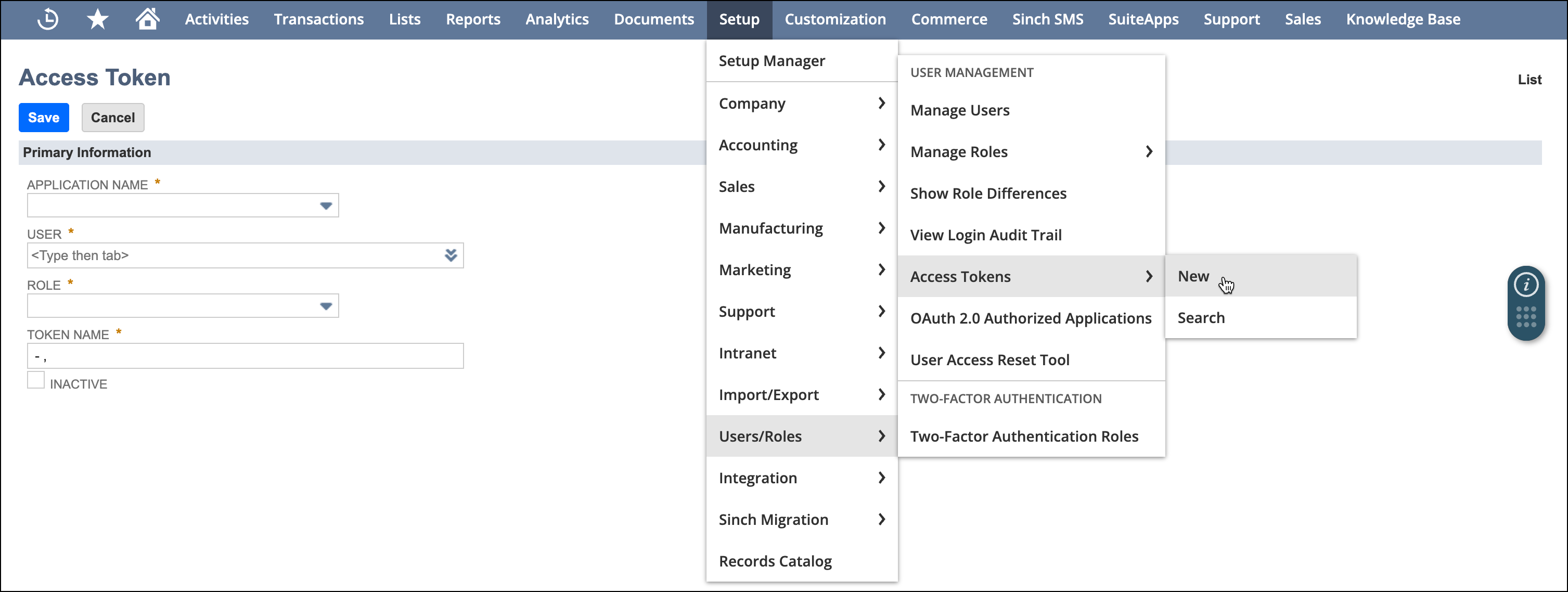Open the SuiteApps menu
The width and height of the screenshot is (1568, 592).
tap(1143, 19)
